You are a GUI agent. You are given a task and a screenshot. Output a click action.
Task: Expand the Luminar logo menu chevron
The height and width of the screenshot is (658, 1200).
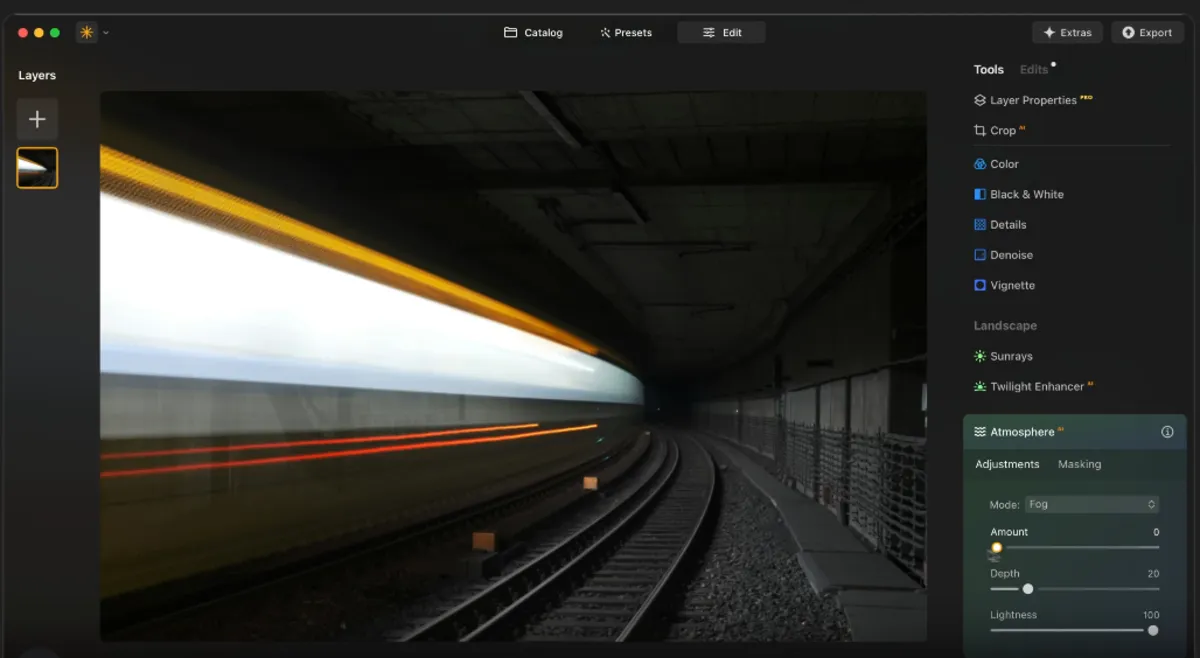[106, 33]
